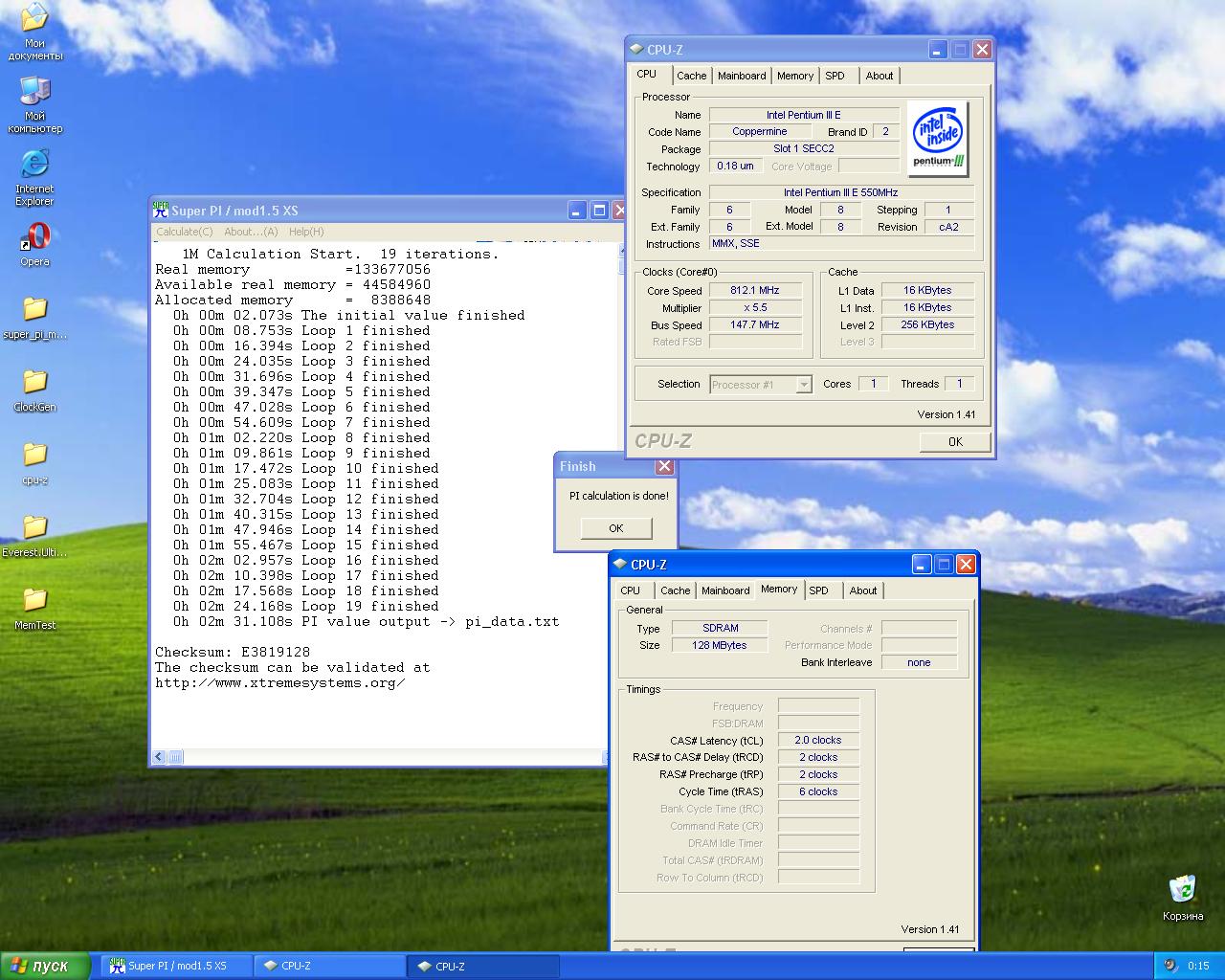Minimize the lower CPU-Z window
This screenshot has height=980, width=1225.
pyautogui.click(x=922, y=565)
